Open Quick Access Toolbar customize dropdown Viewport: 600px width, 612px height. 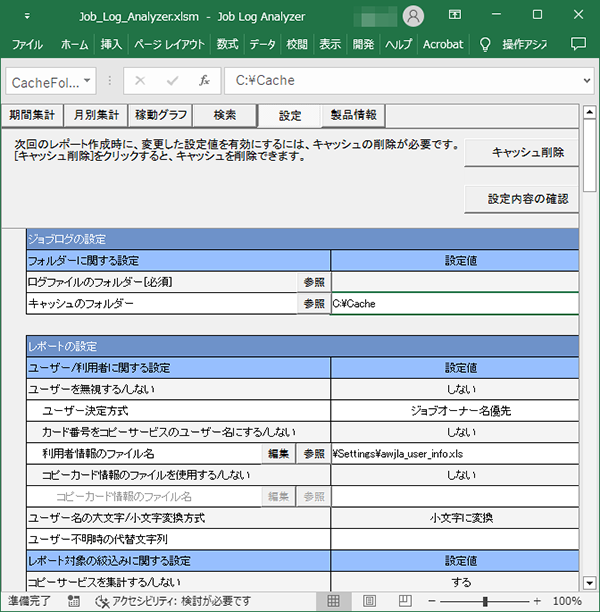[27, 16]
